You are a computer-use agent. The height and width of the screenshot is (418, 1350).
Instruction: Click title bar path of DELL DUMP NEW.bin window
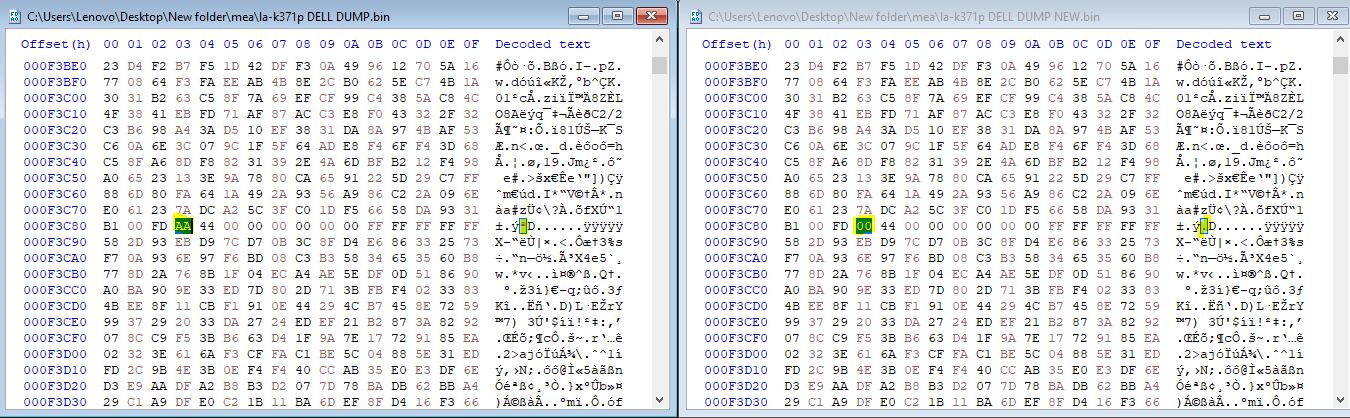903,17
